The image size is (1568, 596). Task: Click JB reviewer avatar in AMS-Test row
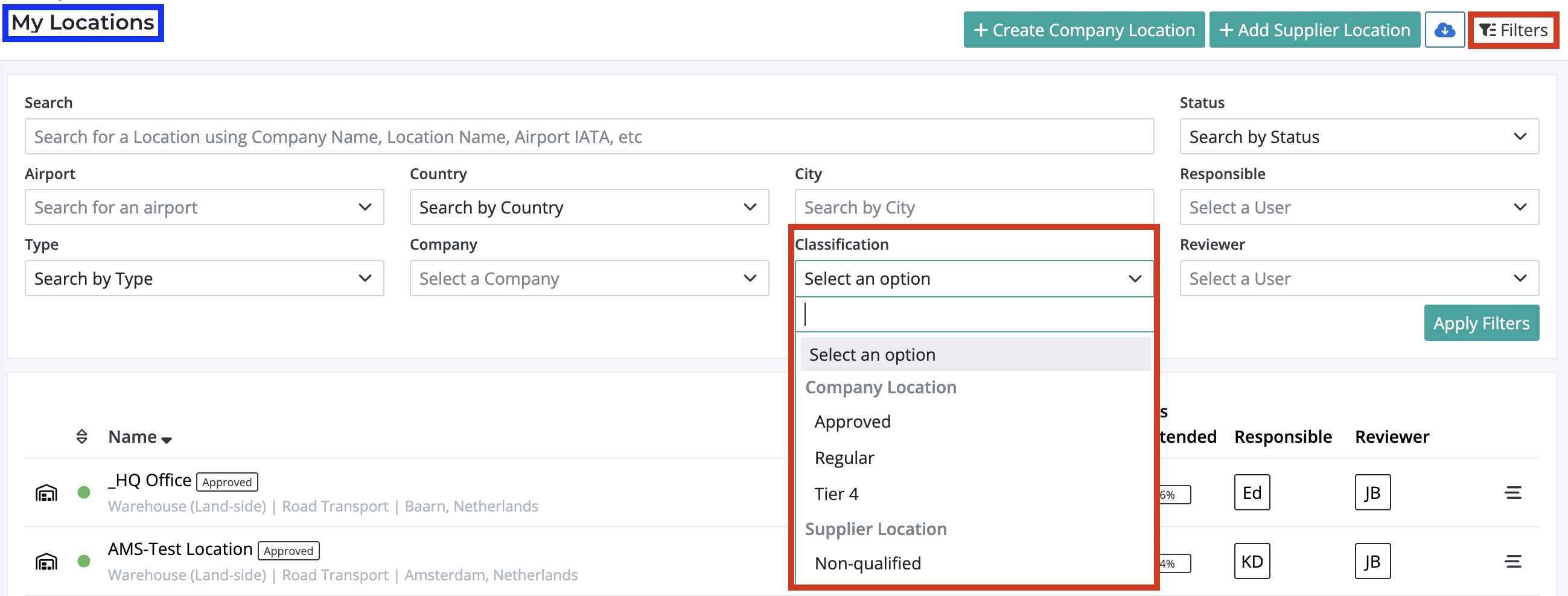point(1372,562)
